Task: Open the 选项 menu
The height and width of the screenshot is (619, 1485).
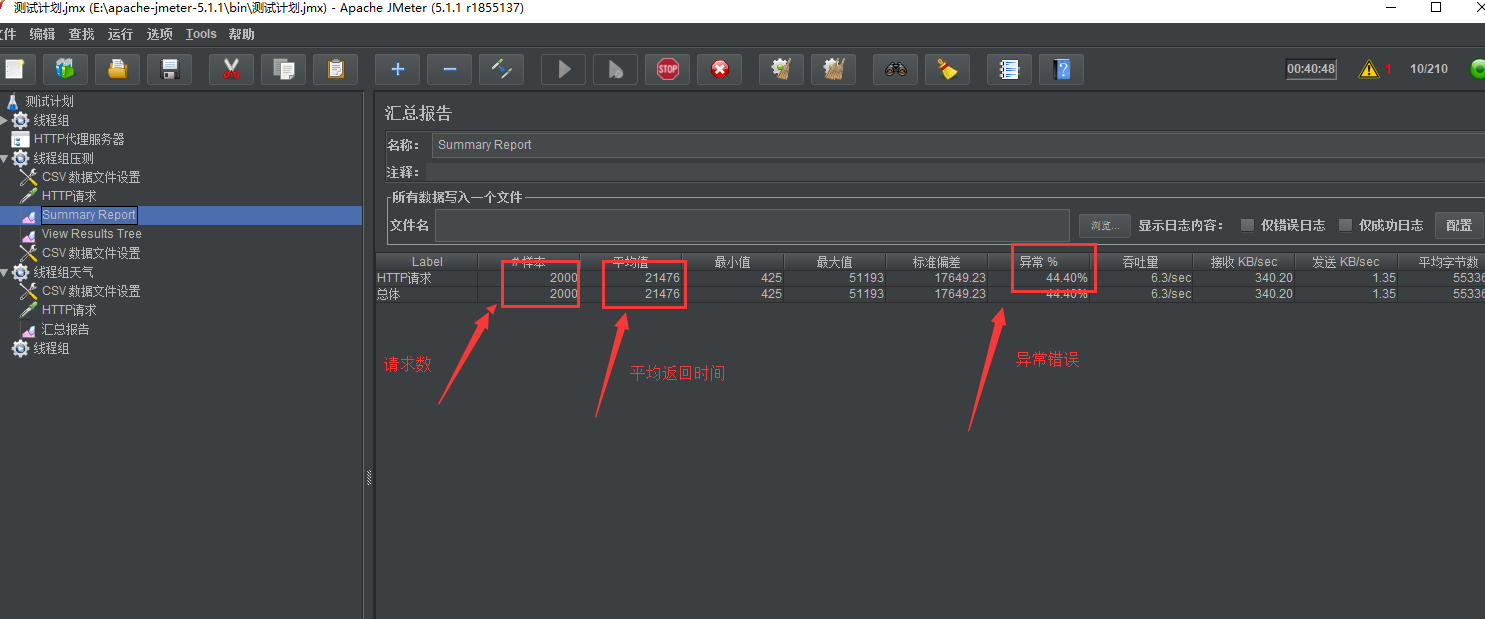Action: 159,34
